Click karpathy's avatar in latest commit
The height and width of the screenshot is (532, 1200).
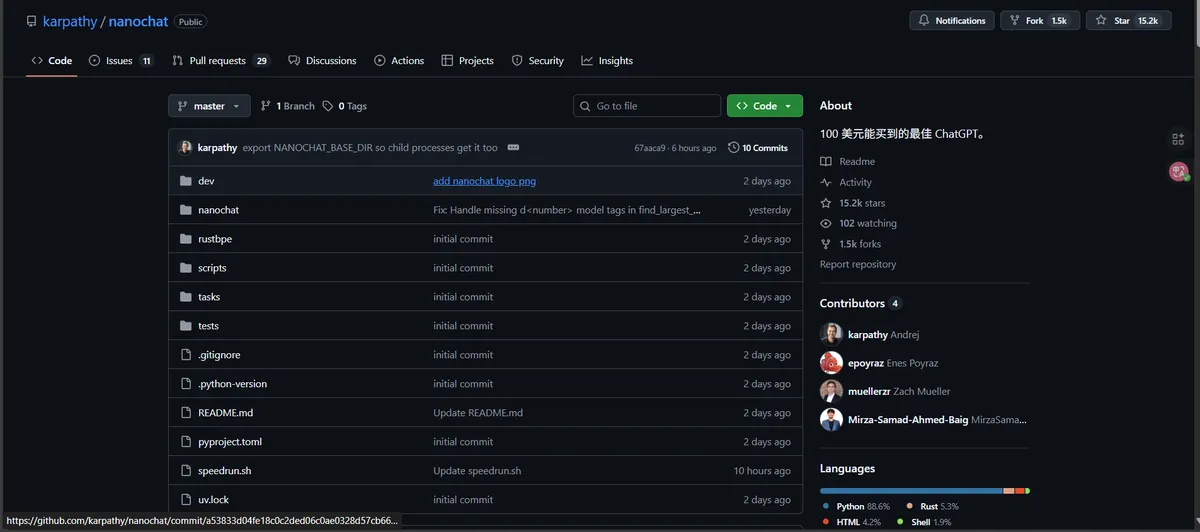[185, 148]
